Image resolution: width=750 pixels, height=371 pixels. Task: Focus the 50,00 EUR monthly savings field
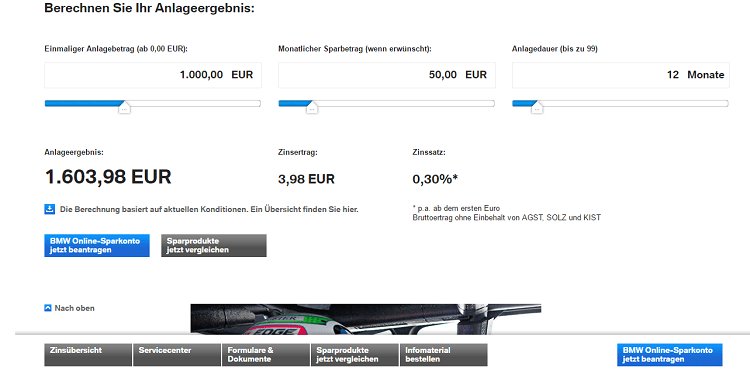tap(386, 75)
